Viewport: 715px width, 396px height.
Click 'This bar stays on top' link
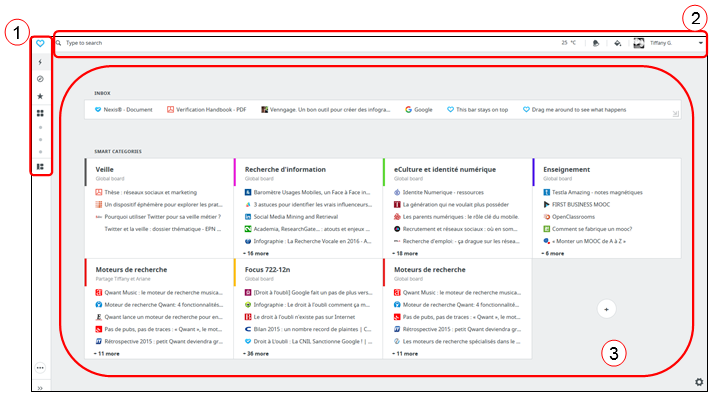coord(477,109)
